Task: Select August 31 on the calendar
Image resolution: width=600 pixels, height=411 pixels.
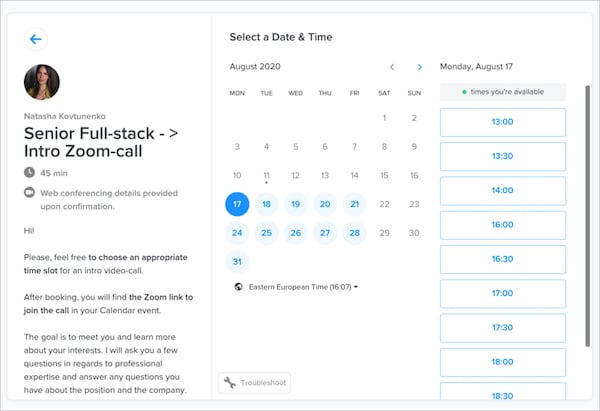Action: click(x=237, y=262)
